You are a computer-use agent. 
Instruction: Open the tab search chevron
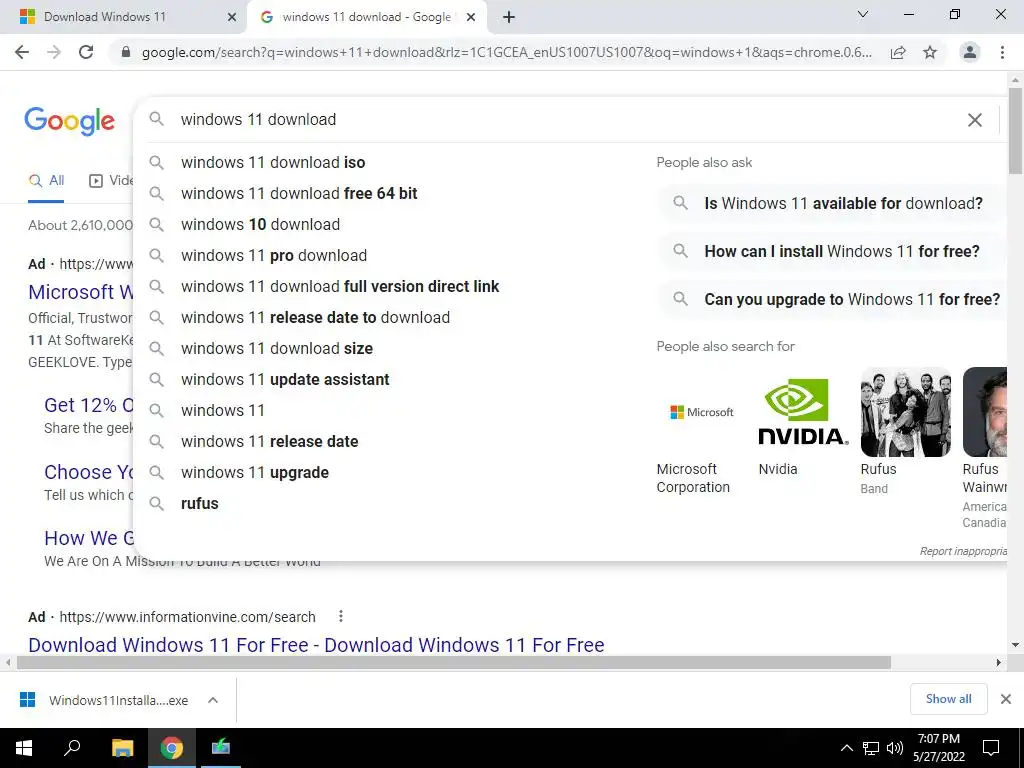pos(863,14)
